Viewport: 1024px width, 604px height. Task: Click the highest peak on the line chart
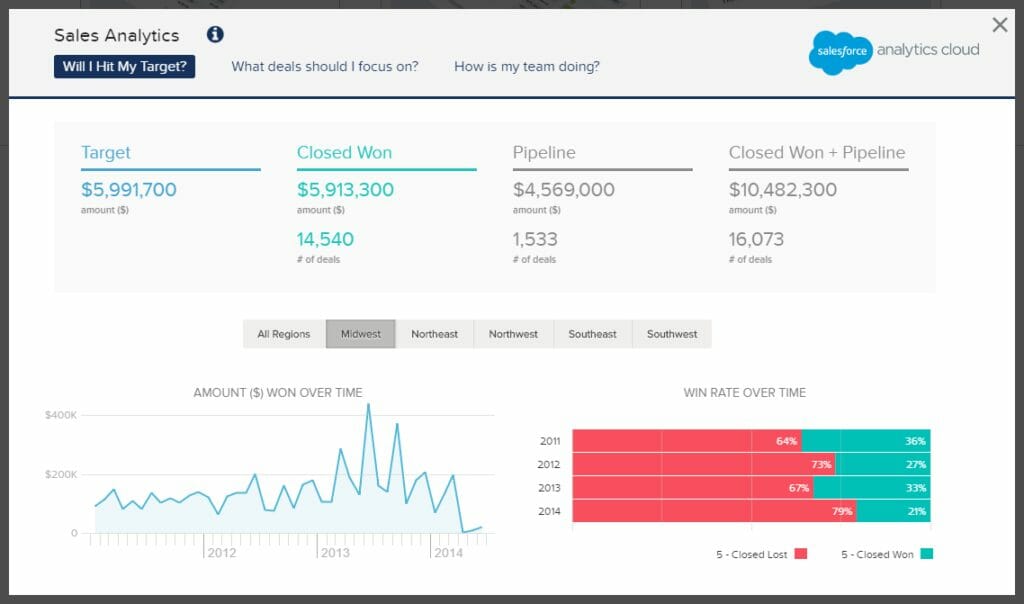tap(368, 405)
